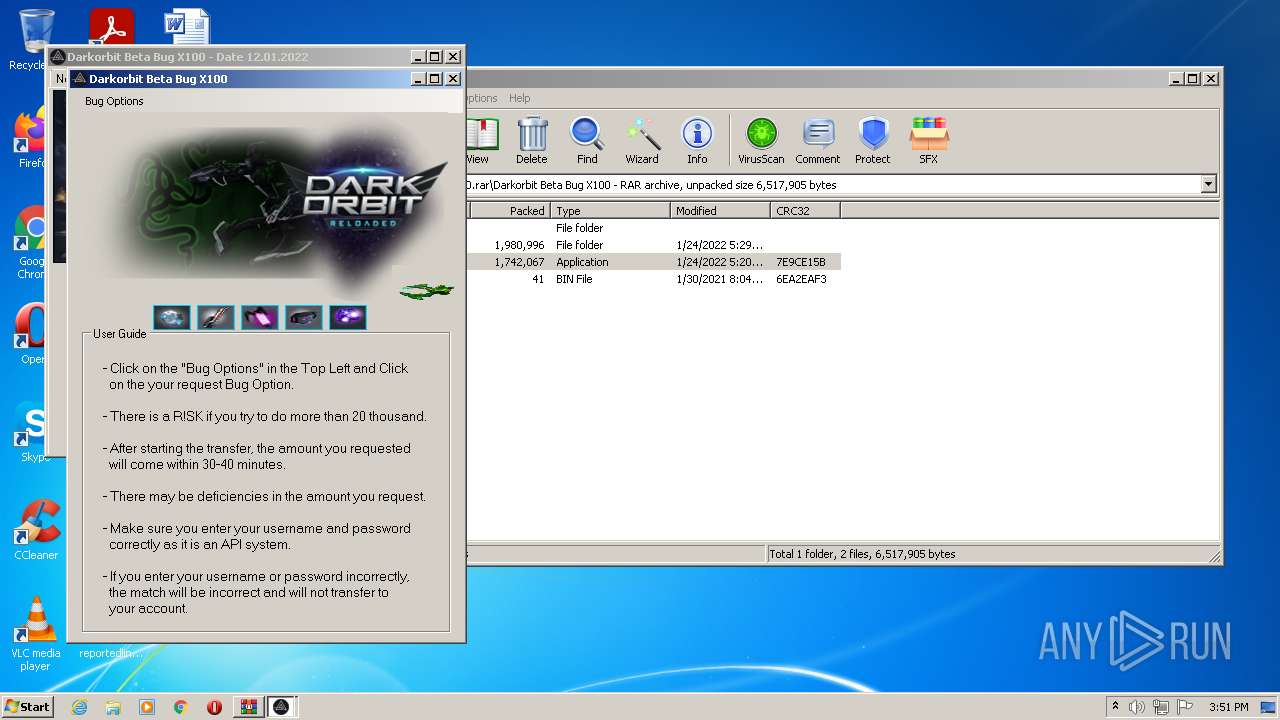Screen dimensions: 1280x720
Task: Click the Action Center flag tray icon
Action: click(x=1185, y=707)
